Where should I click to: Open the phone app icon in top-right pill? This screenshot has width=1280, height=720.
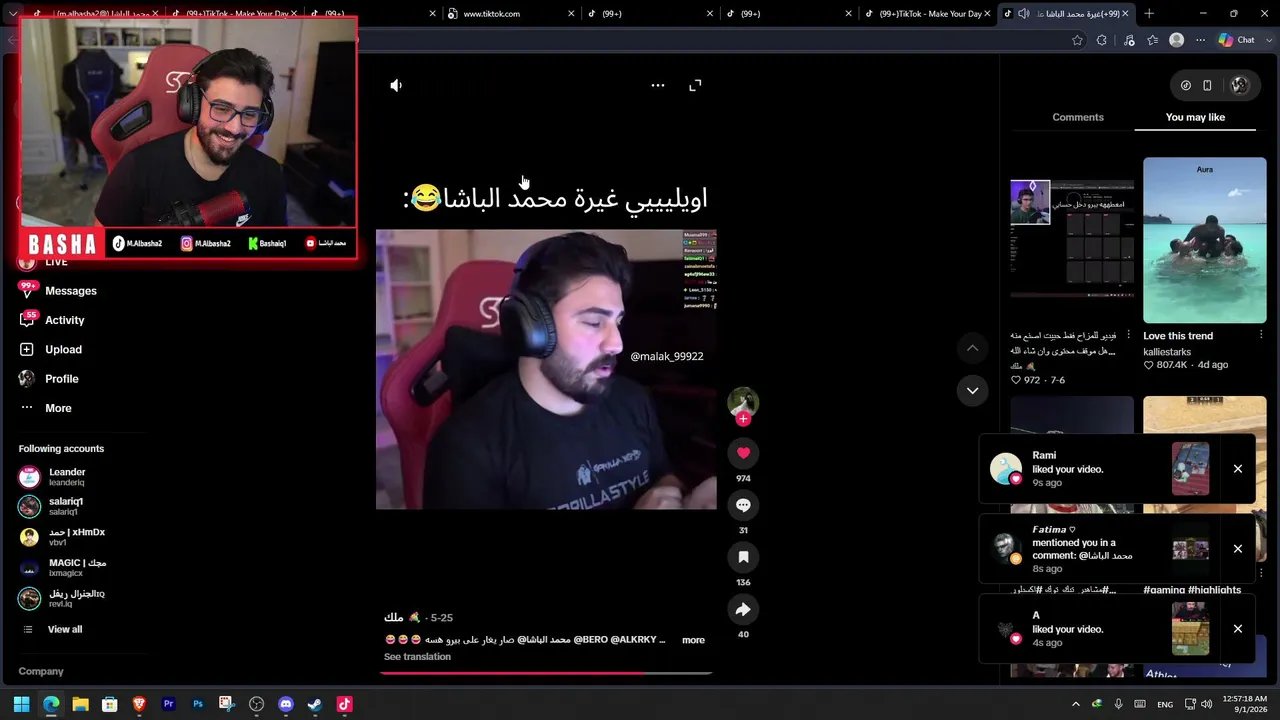1207,86
